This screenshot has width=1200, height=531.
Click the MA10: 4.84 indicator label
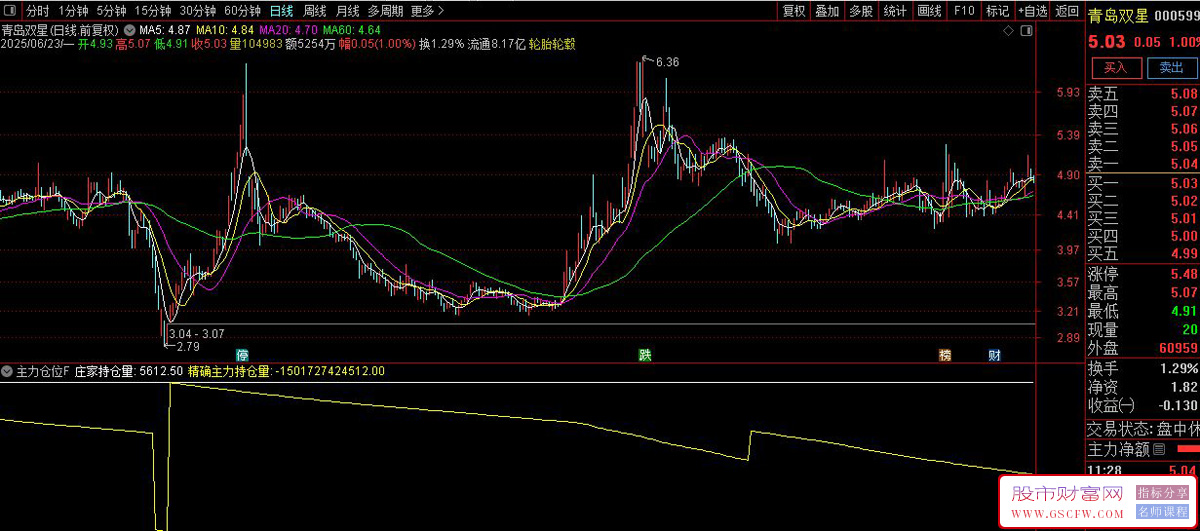coord(224,30)
